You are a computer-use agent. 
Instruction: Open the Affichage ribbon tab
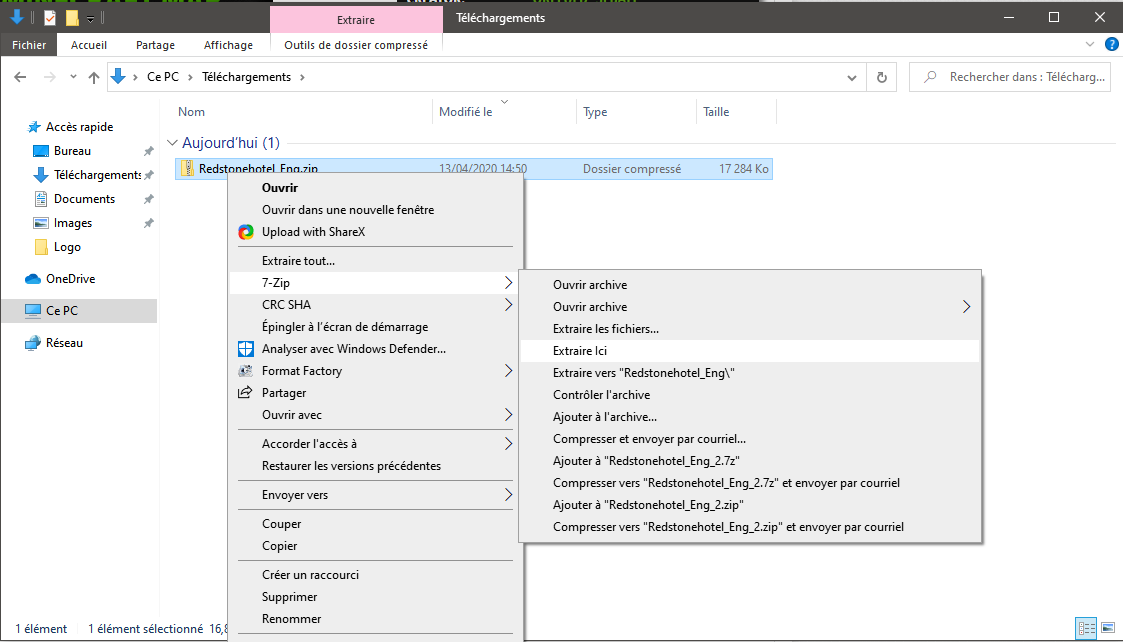click(x=229, y=45)
